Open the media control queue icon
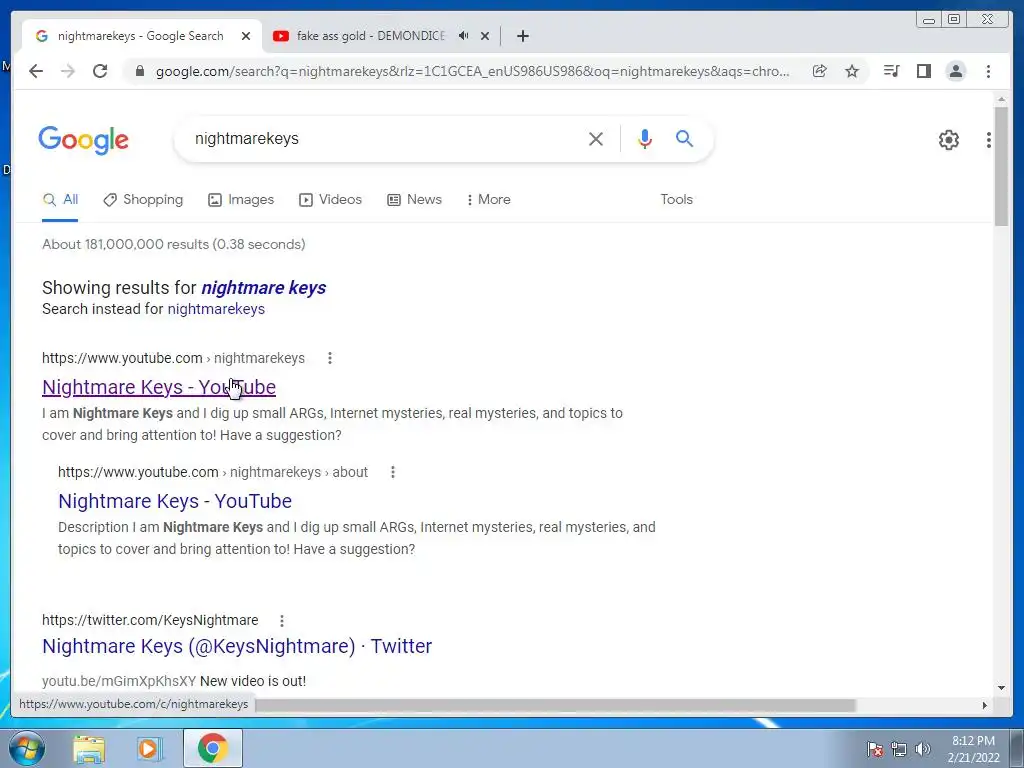Viewport: 1024px width, 768px height. 891,71
